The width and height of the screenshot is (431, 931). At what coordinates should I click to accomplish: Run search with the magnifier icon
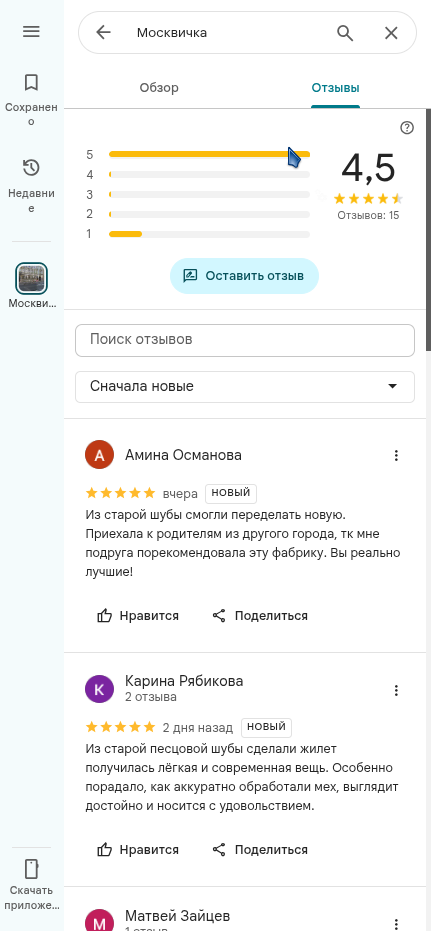(x=345, y=32)
